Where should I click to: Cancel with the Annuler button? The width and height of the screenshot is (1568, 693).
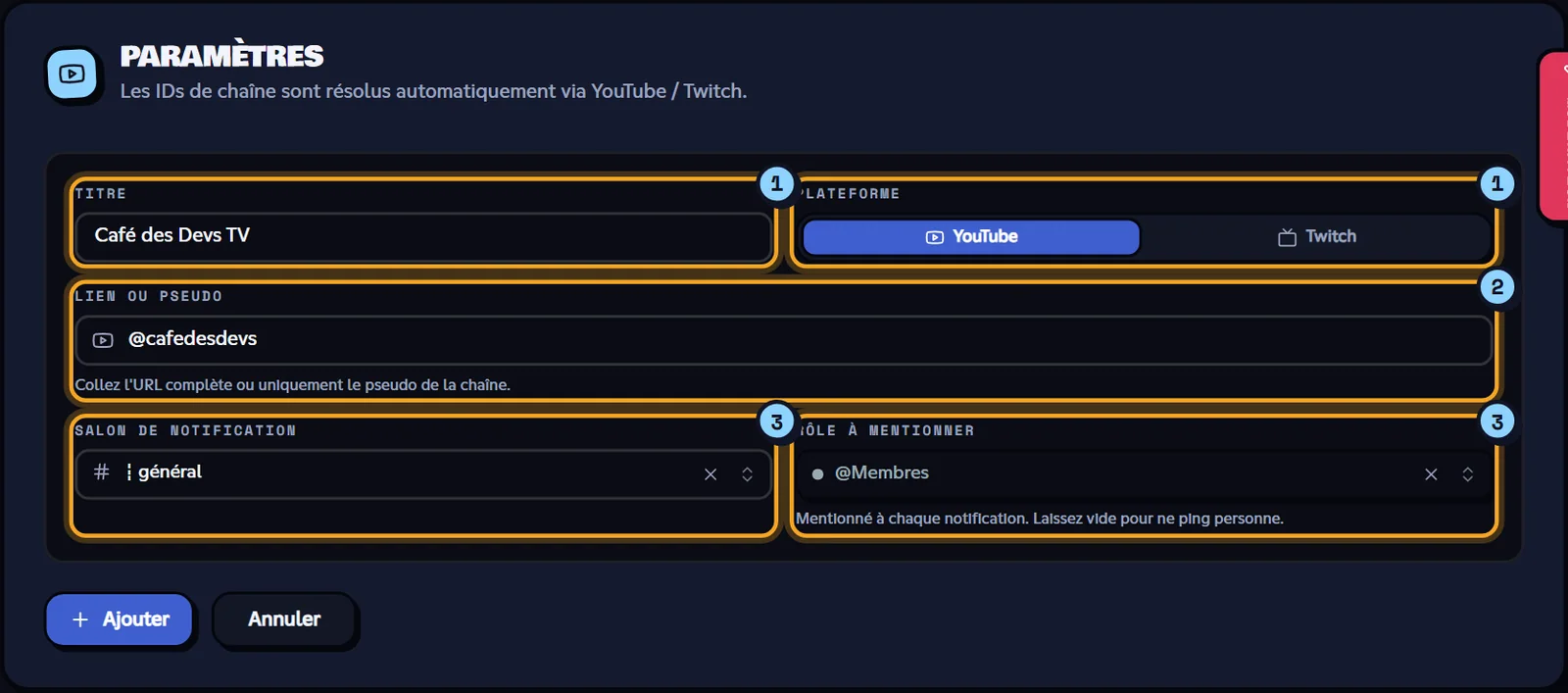click(x=284, y=619)
